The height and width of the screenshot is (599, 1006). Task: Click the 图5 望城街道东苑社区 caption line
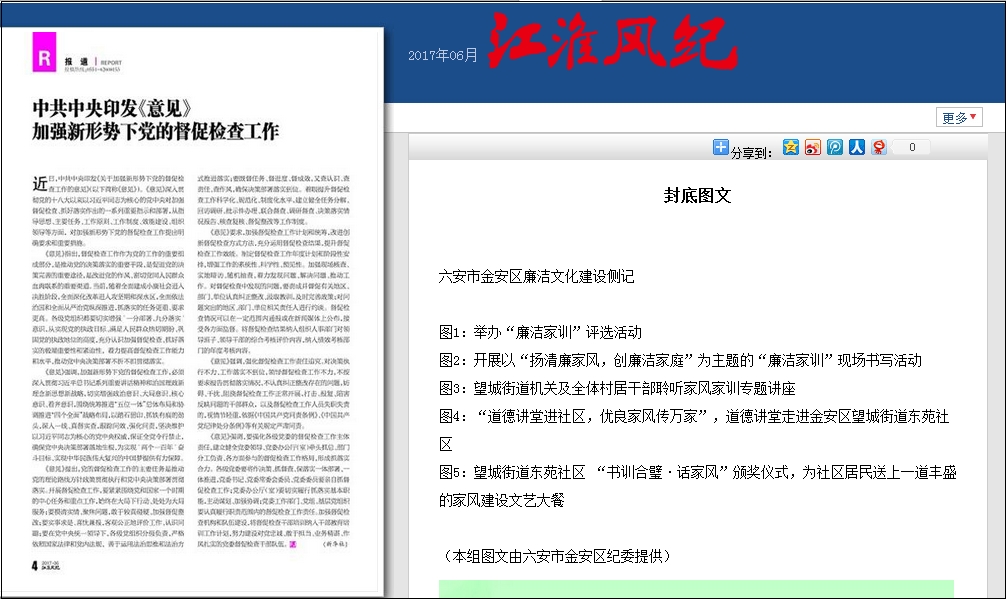point(697,486)
